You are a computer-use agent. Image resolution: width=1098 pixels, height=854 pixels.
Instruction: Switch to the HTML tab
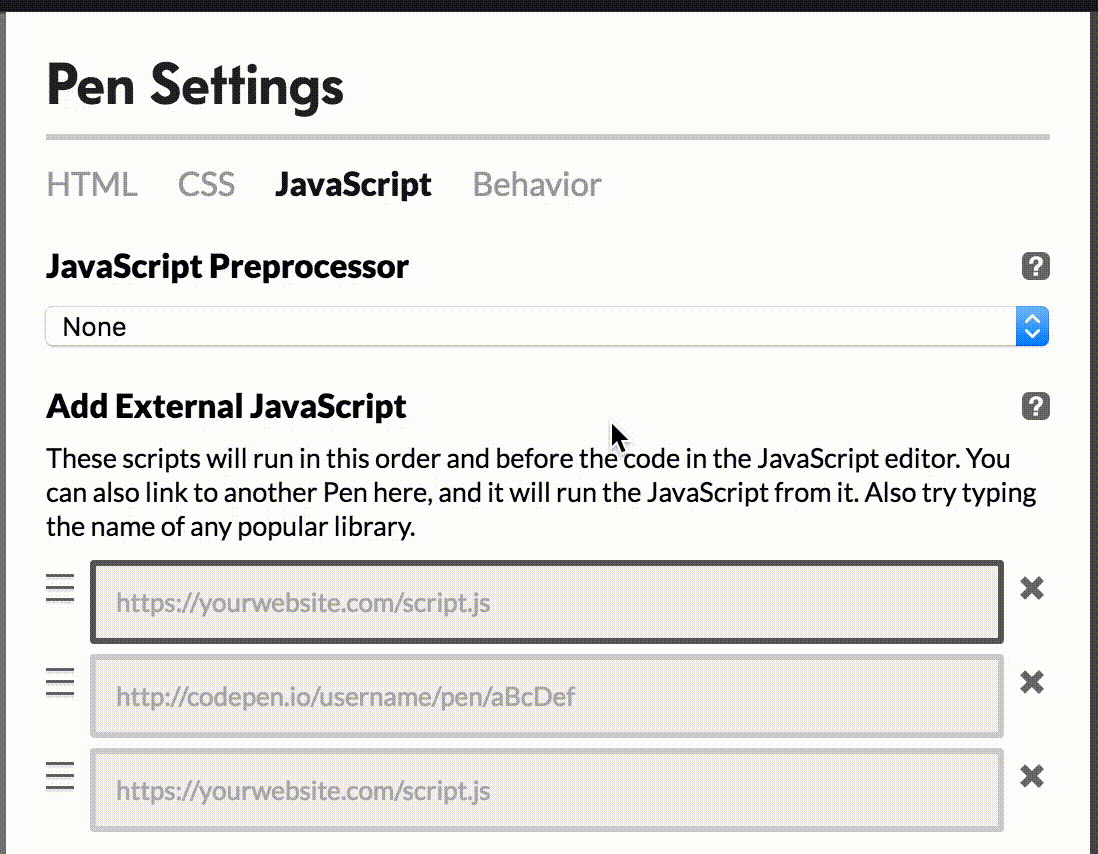[x=91, y=184]
